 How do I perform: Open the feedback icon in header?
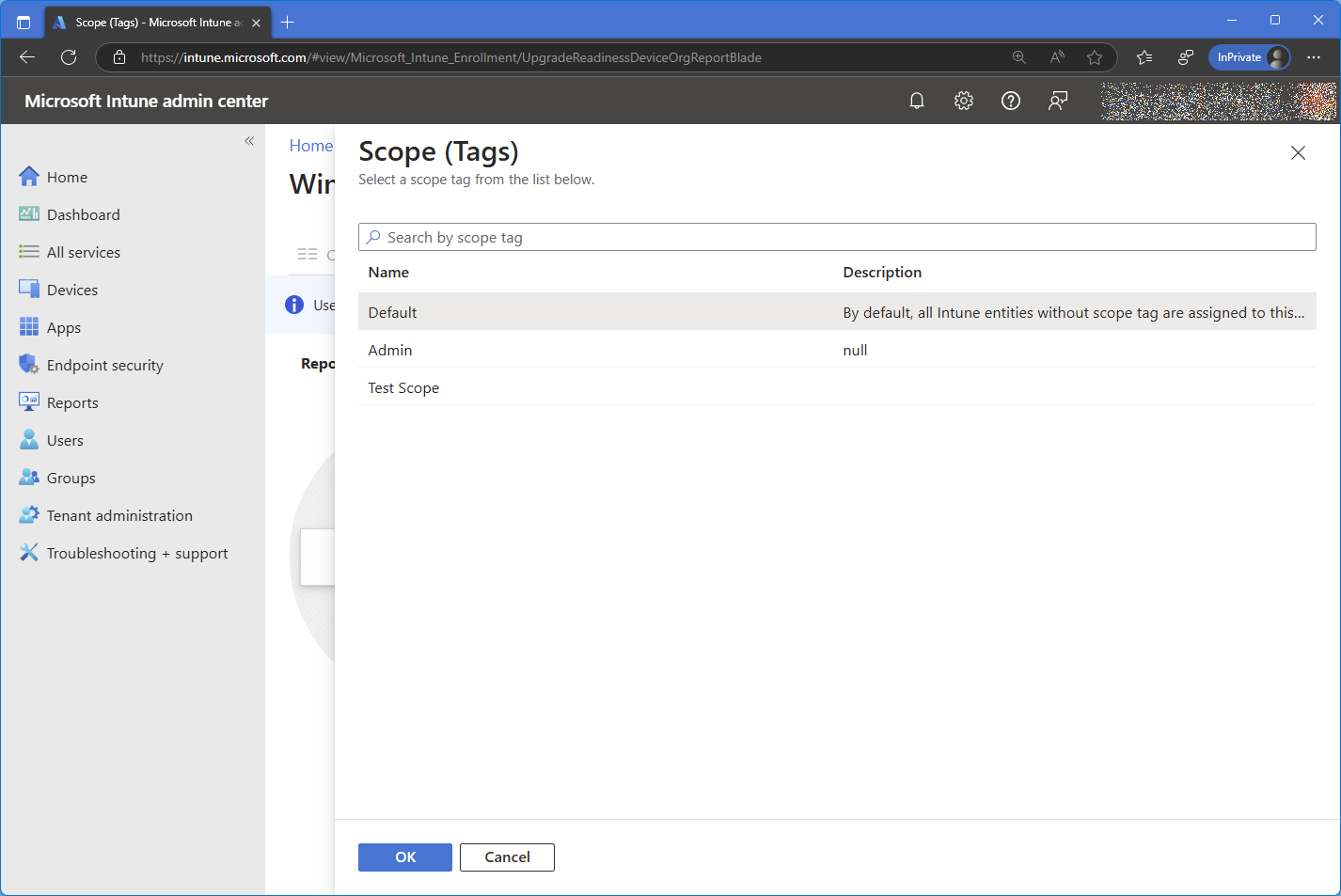coord(1058,101)
